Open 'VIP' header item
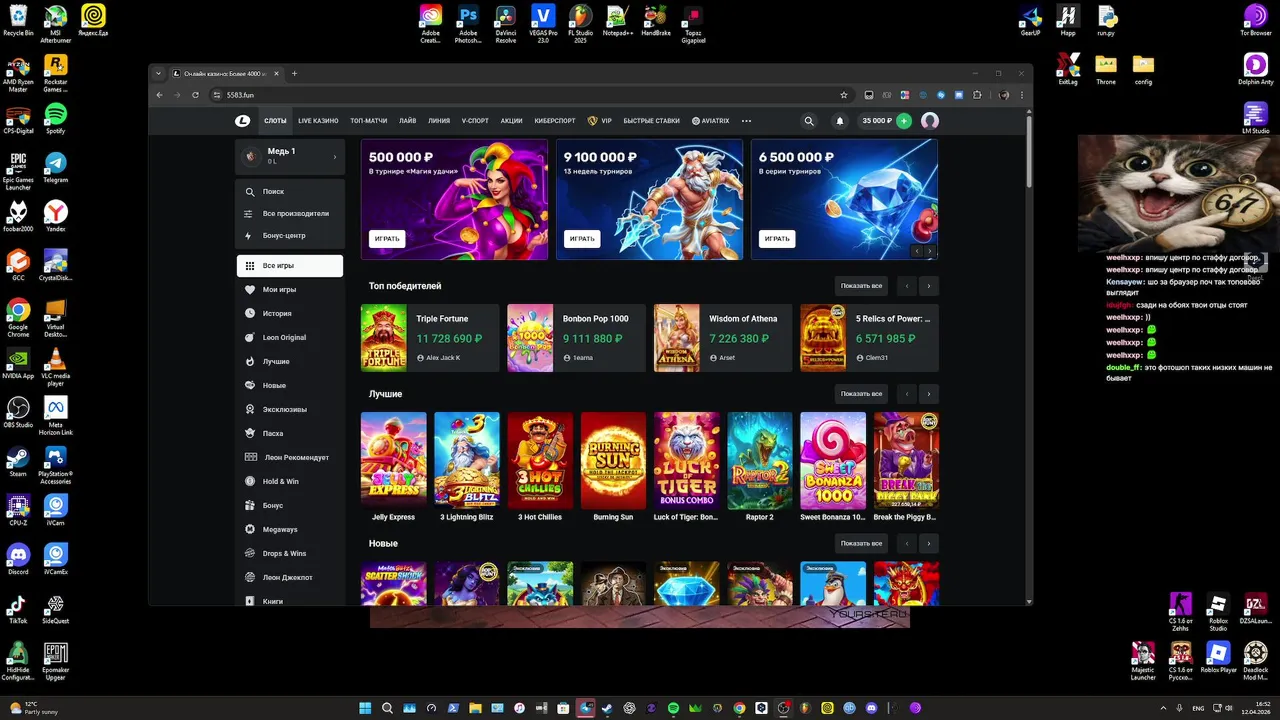Screen dimensions: 1280x720 coord(600,121)
